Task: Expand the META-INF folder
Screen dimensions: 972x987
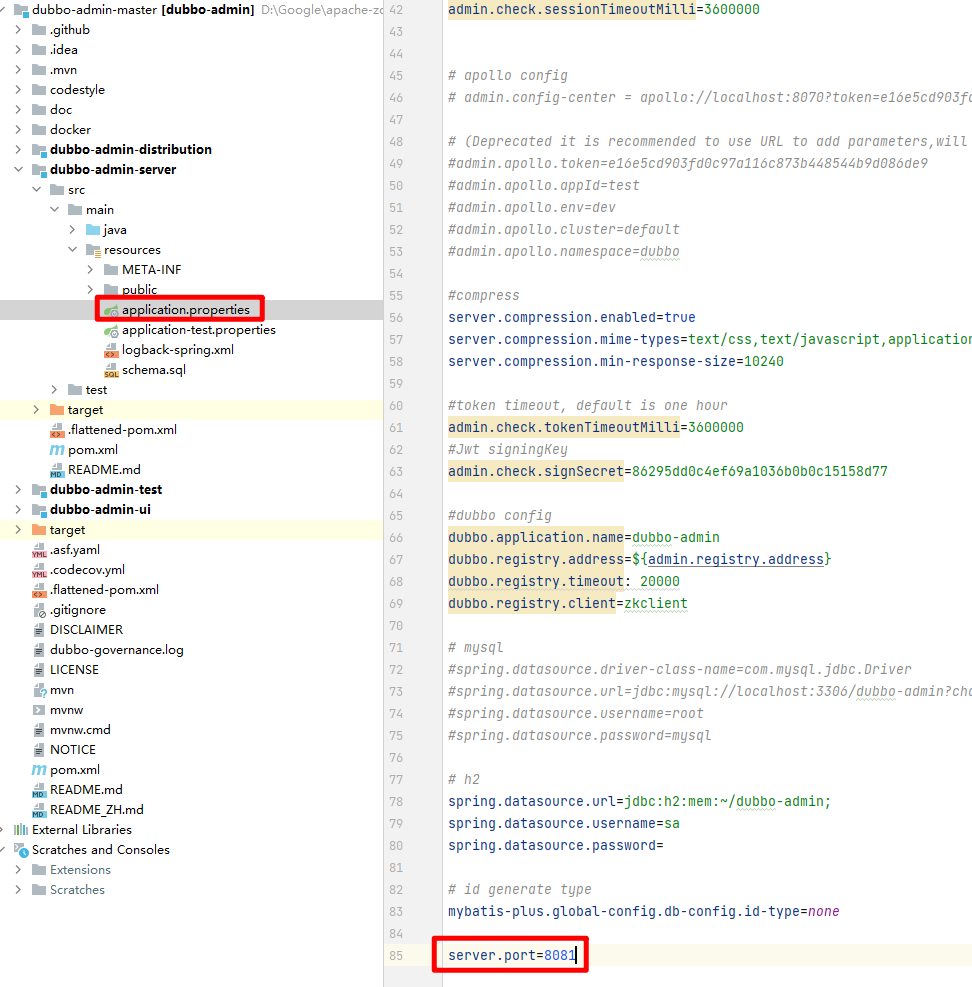Action: (90, 269)
